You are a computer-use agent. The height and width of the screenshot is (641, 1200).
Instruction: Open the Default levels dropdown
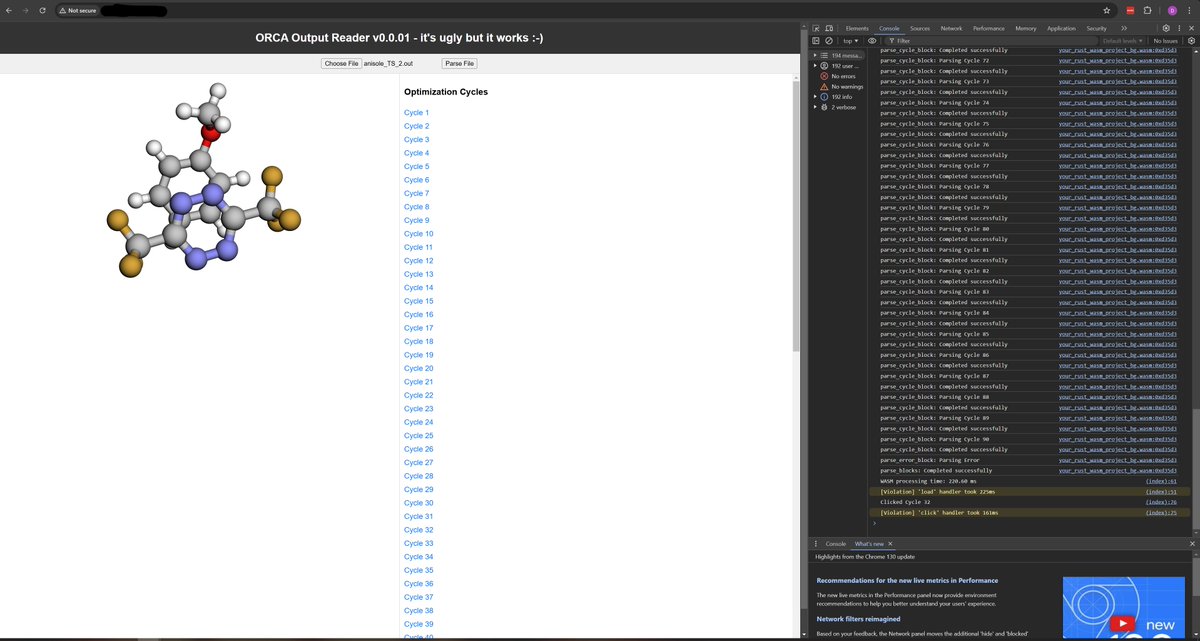coord(1123,40)
